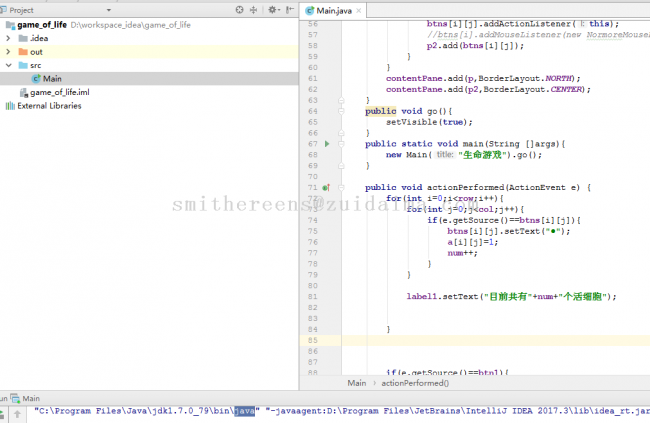650x423 pixels.
Task: Click actionPerformed() in the breadcrumb bar
Action: tap(414, 382)
